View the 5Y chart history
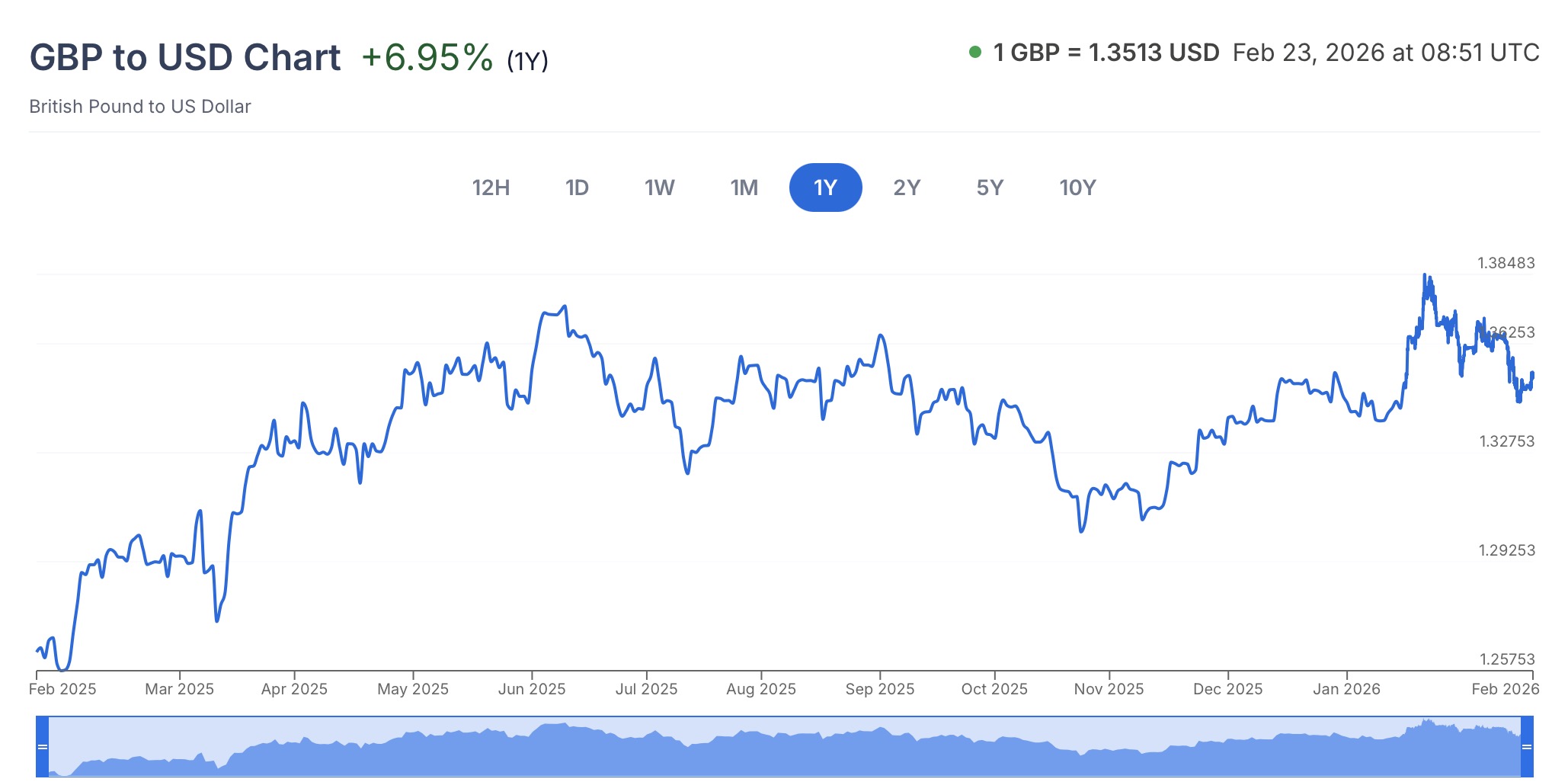 (990, 187)
